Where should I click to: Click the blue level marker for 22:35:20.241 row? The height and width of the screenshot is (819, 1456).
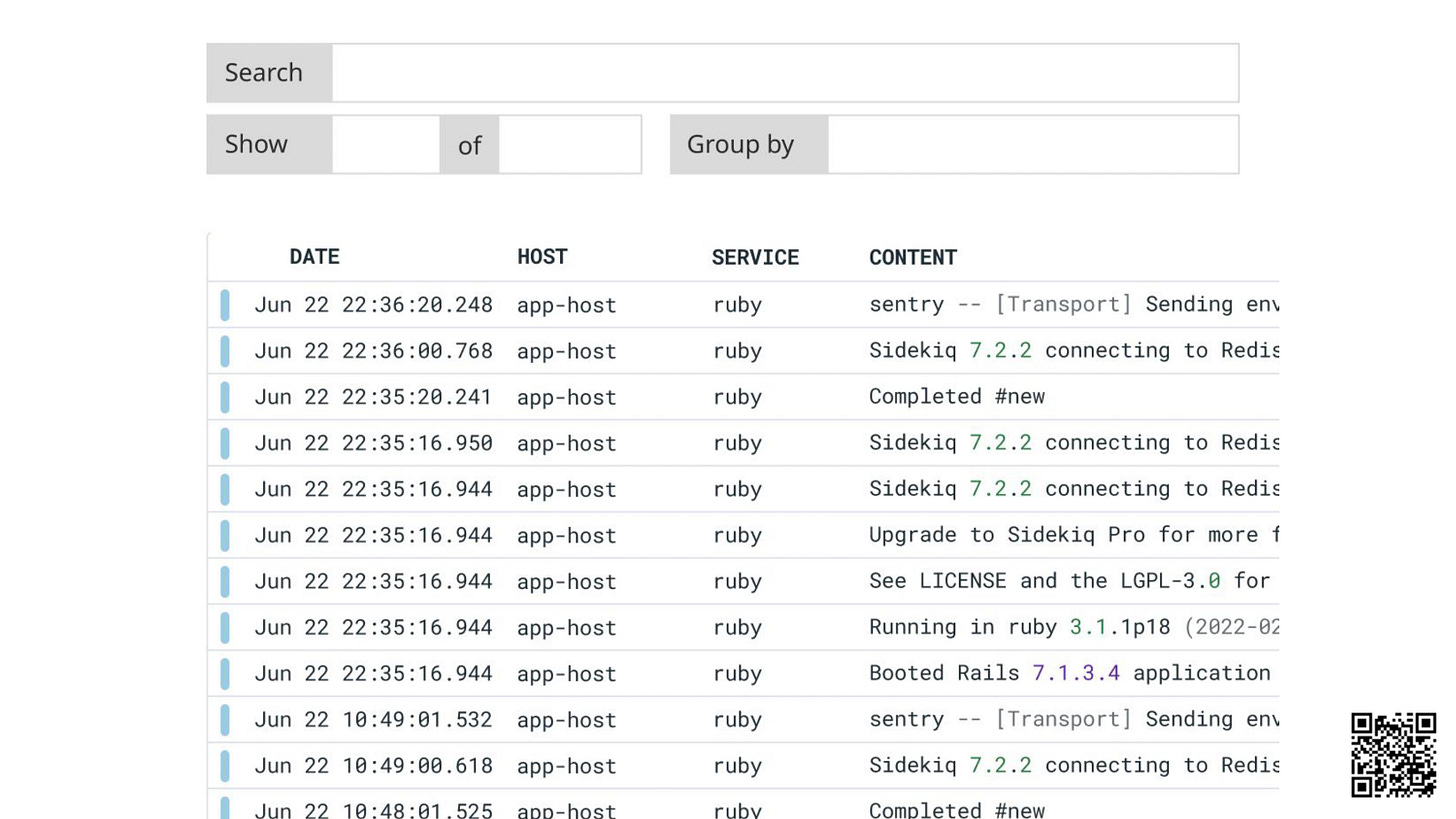tap(225, 397)
